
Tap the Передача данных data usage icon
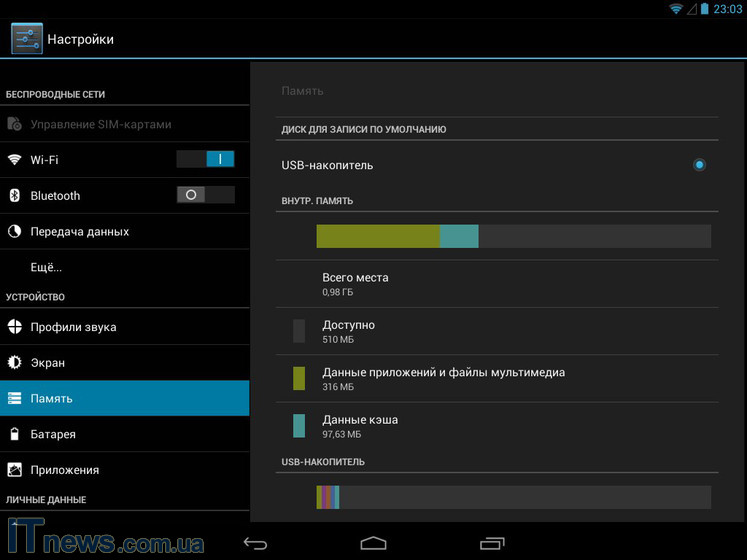click(x=15, y=232)
